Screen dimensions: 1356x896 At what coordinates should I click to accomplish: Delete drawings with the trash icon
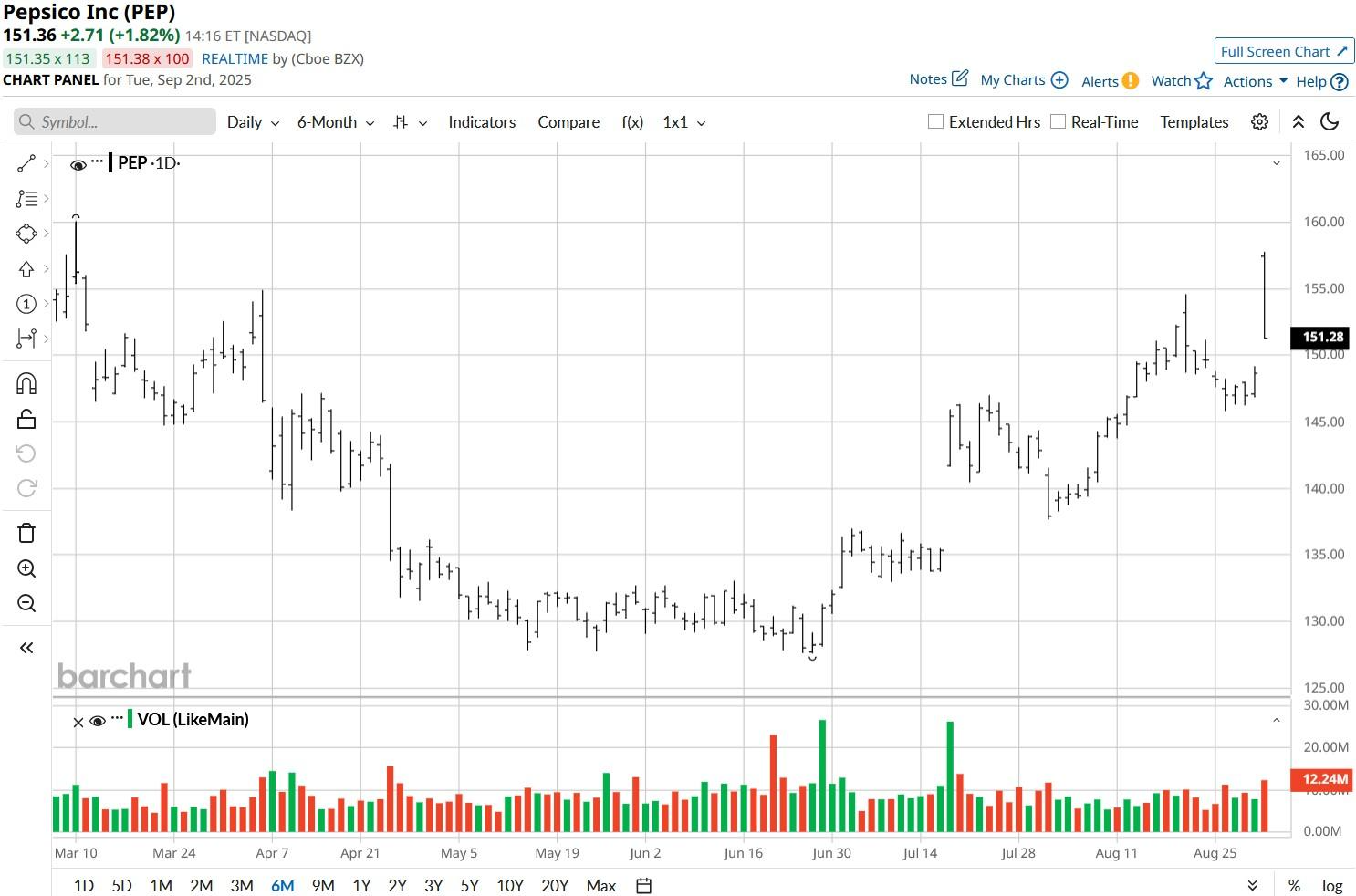[26, 533]
